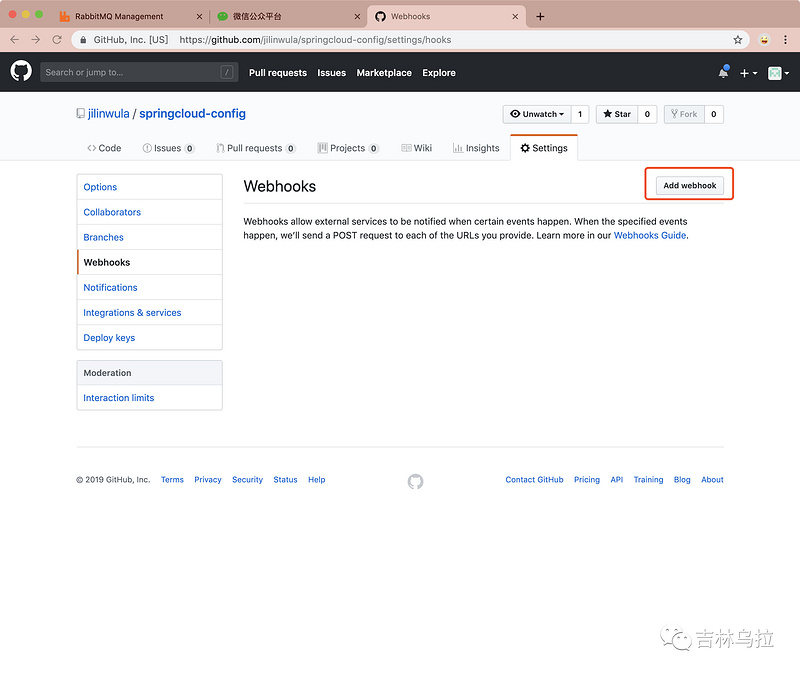Open Branches in settings sidebar
Screen dimensions: 800x674
tap(149, 237)
